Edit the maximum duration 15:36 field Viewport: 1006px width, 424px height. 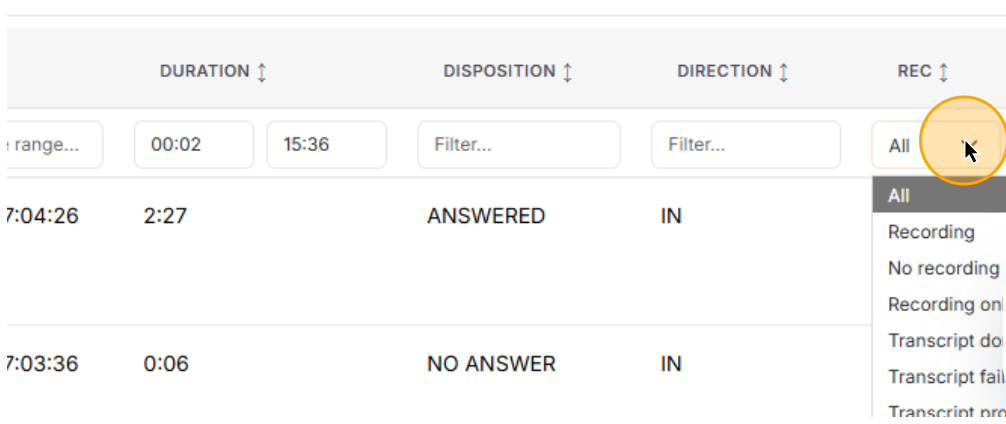326,145
